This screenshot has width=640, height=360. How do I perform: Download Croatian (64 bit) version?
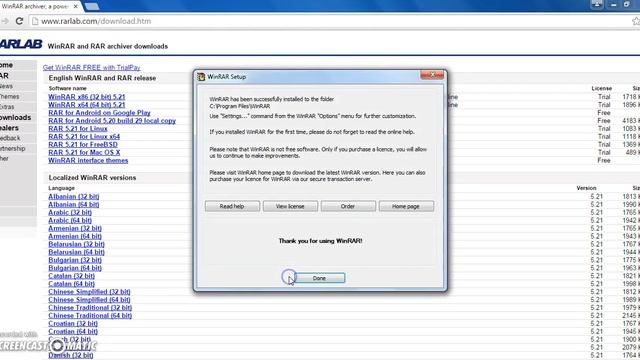[x=73, y=331]
